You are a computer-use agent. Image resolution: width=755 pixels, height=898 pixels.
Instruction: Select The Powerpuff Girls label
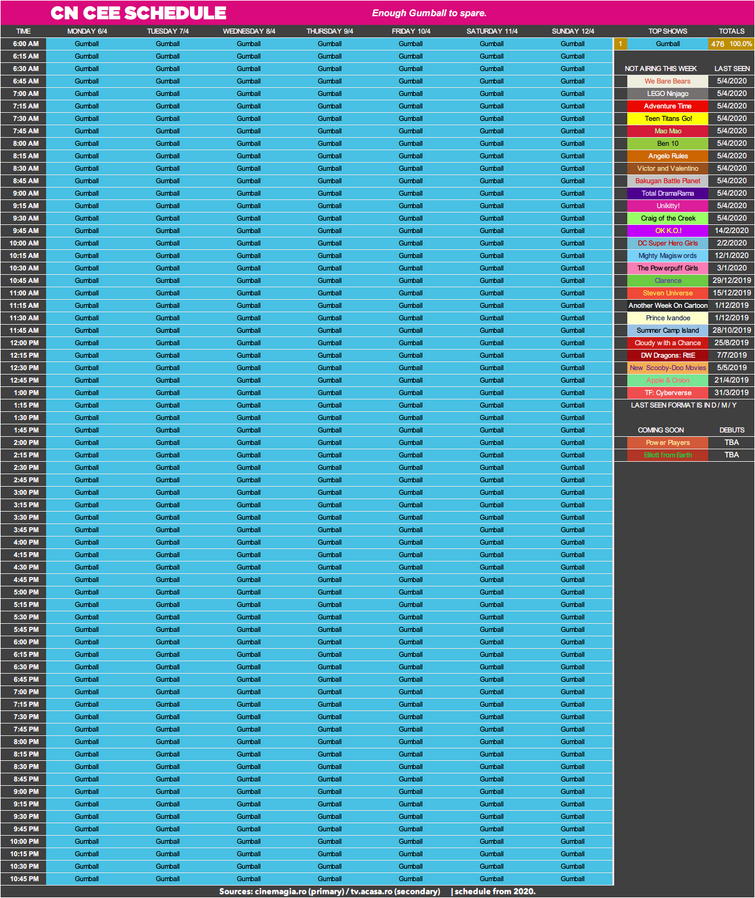(x=668, y=268)
